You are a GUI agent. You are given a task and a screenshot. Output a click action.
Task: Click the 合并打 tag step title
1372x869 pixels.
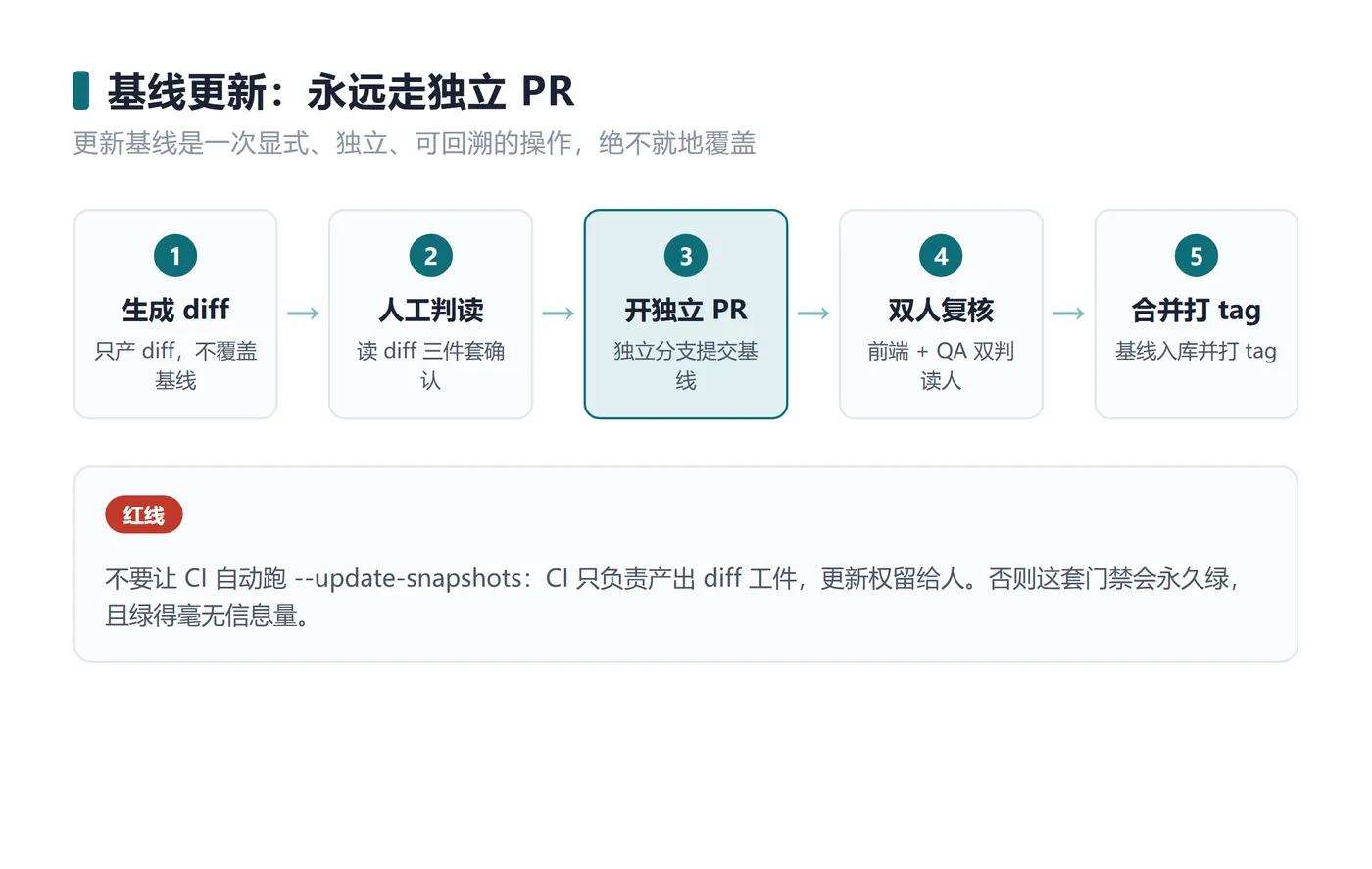[1196, 311]
